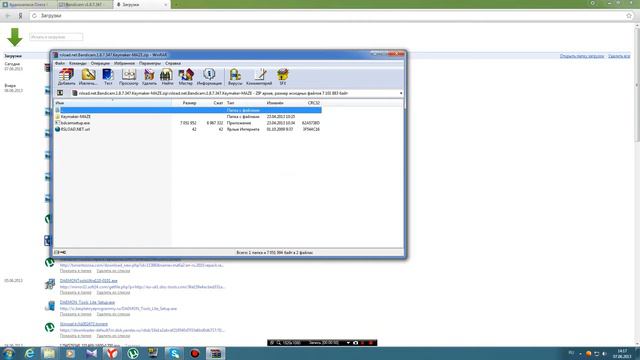Viewport: 640px width, 360px height.
Task: Click the up-one-level icon beside archive path
Action: [x=60, y=93]
